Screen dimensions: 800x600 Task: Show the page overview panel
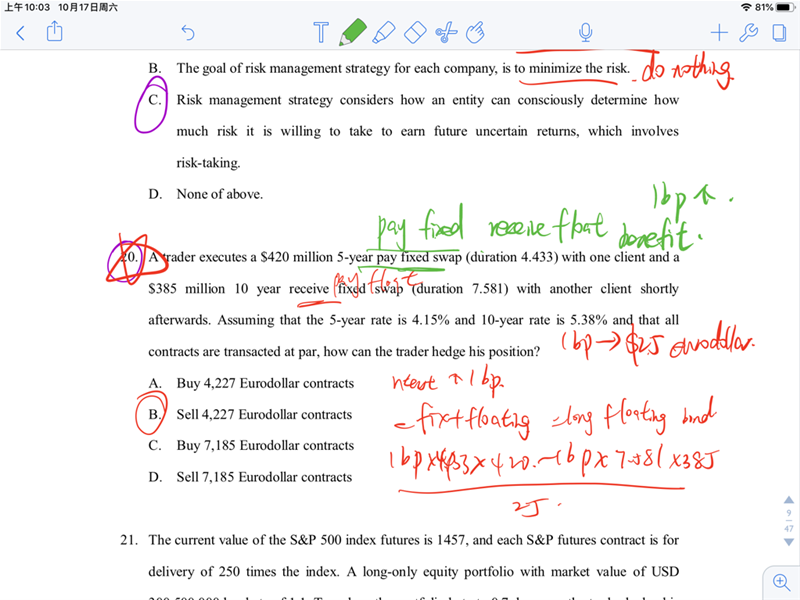pos(779,33)
